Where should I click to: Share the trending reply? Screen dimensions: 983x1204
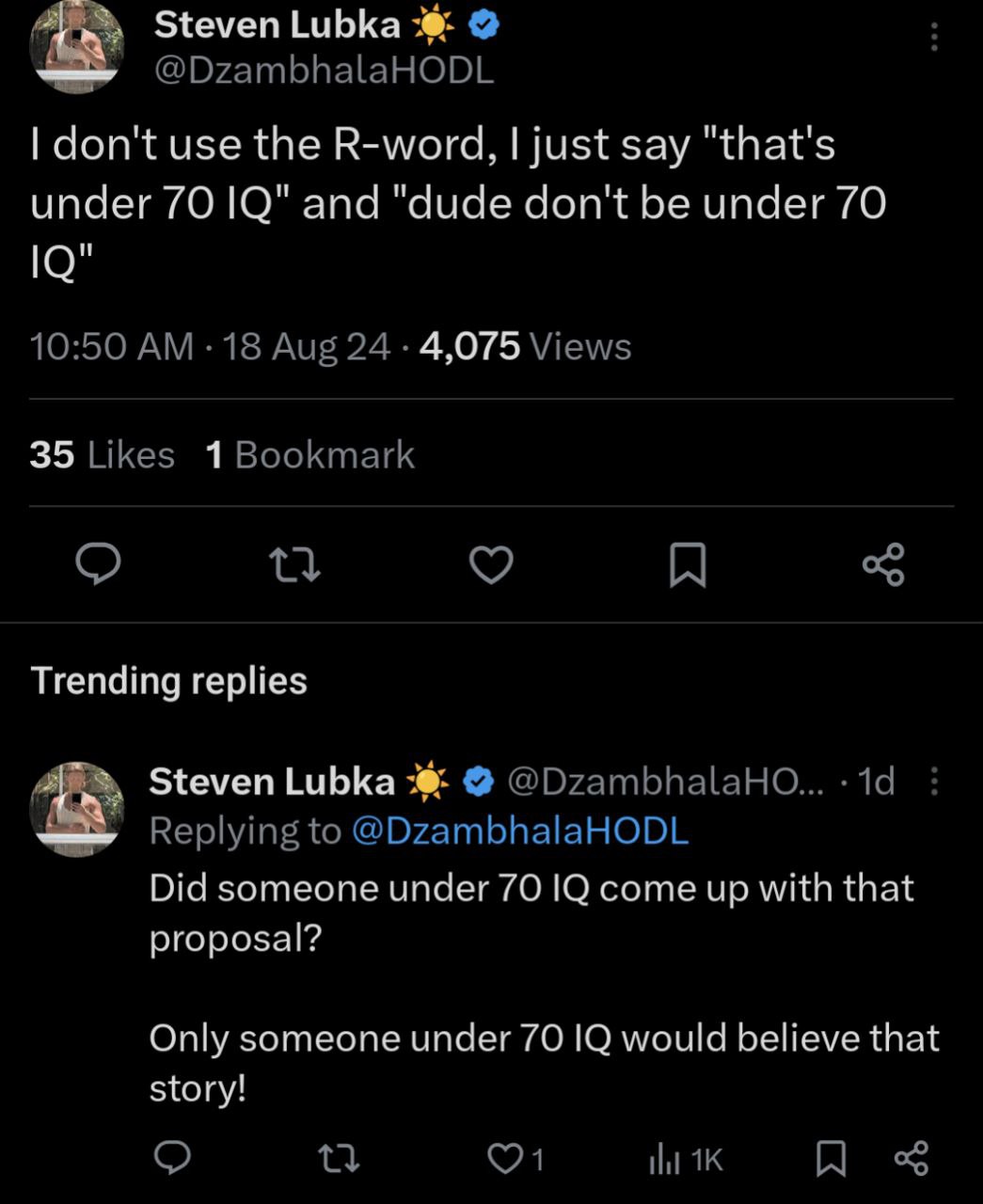tap(911, 1158)
